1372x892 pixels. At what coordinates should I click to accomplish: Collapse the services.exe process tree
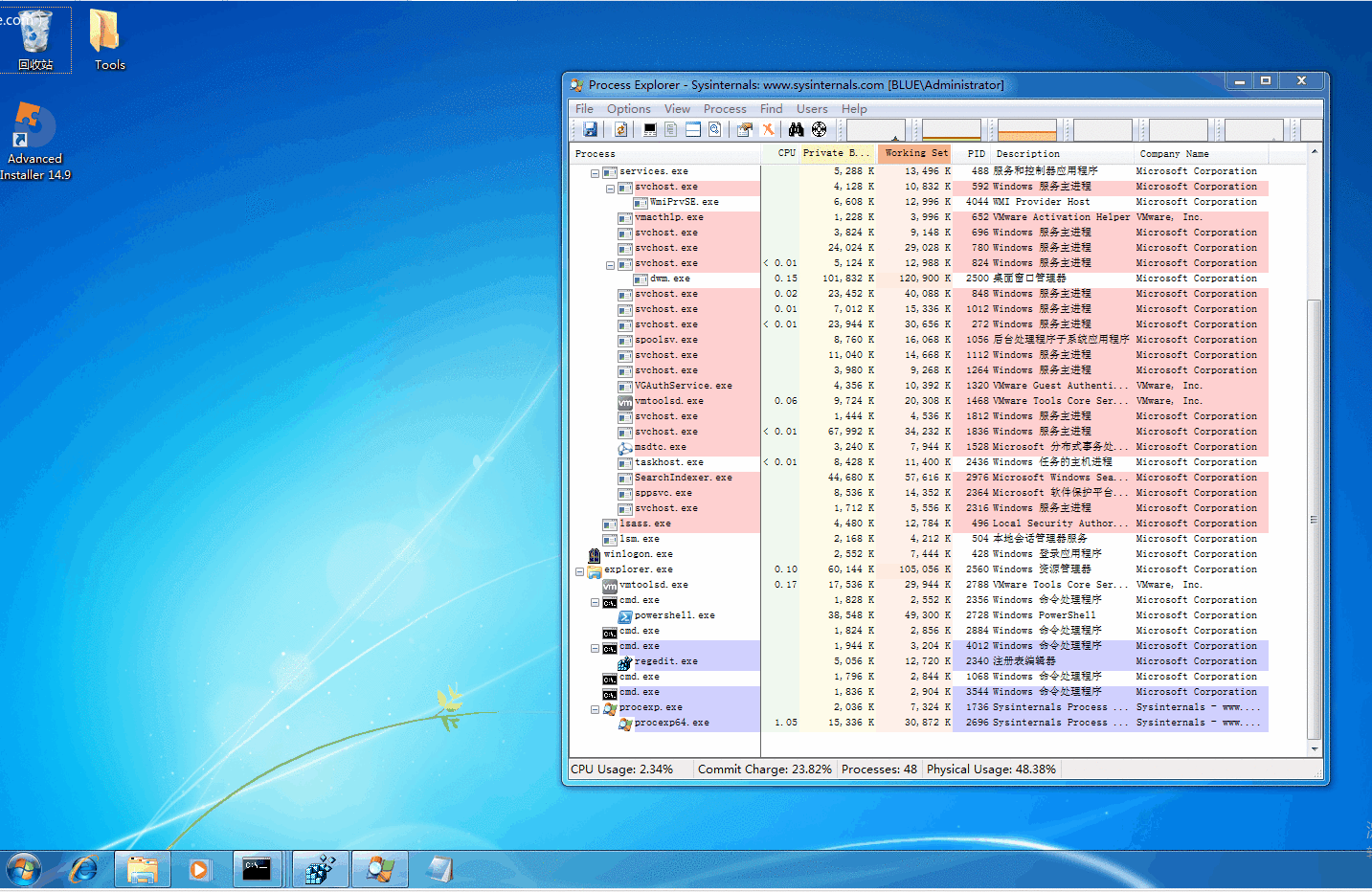[x=595, y=173]
